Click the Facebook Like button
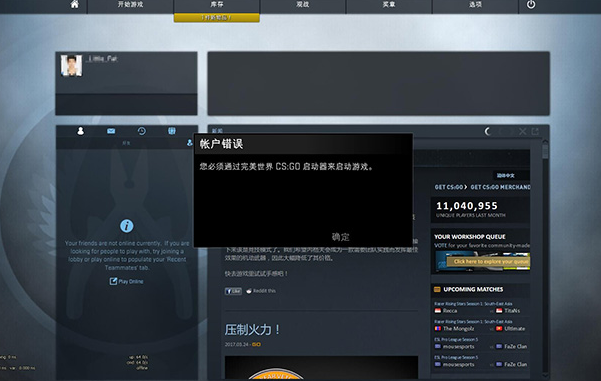 (x=233, y=291)
